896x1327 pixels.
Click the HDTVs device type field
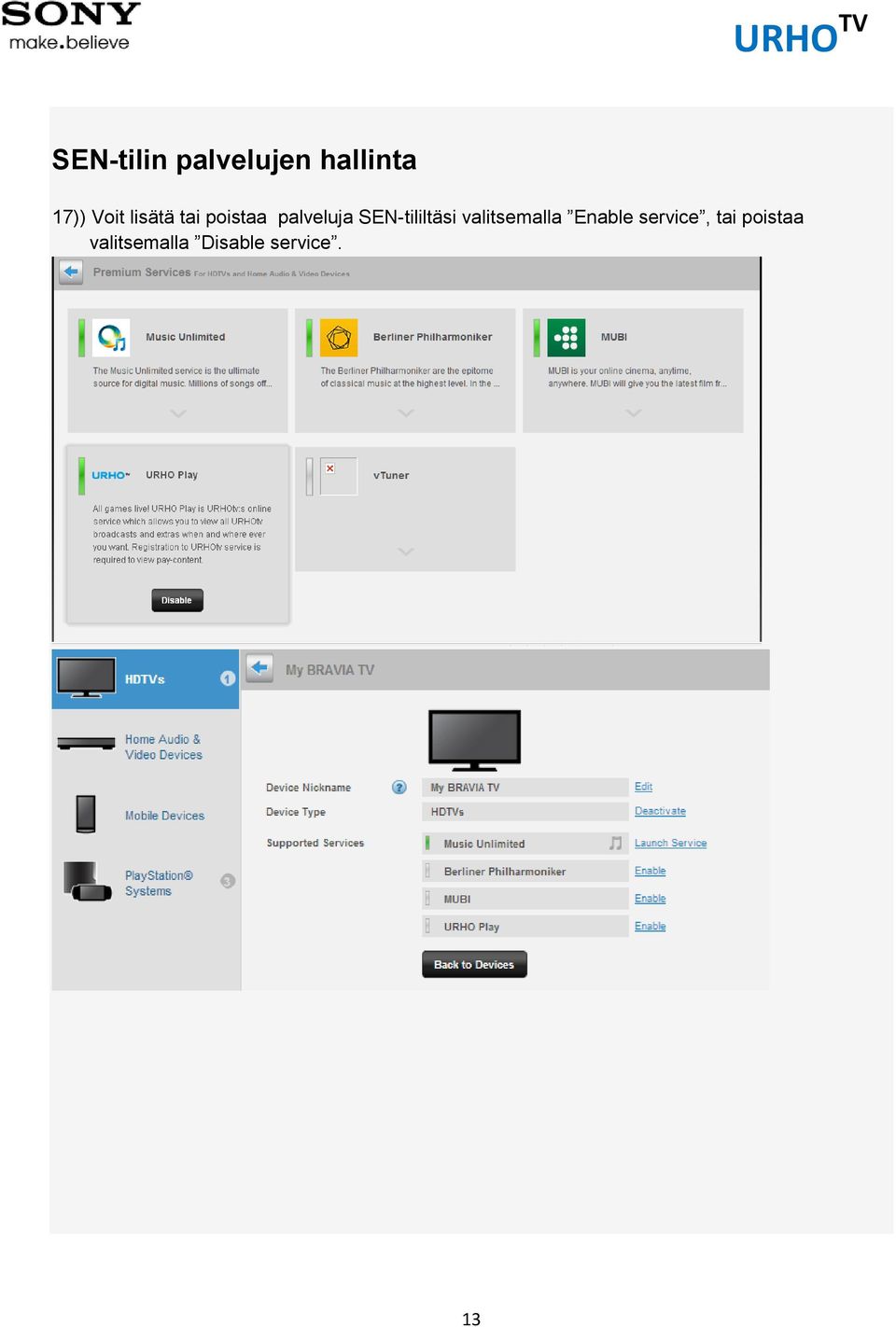[525, 812]
